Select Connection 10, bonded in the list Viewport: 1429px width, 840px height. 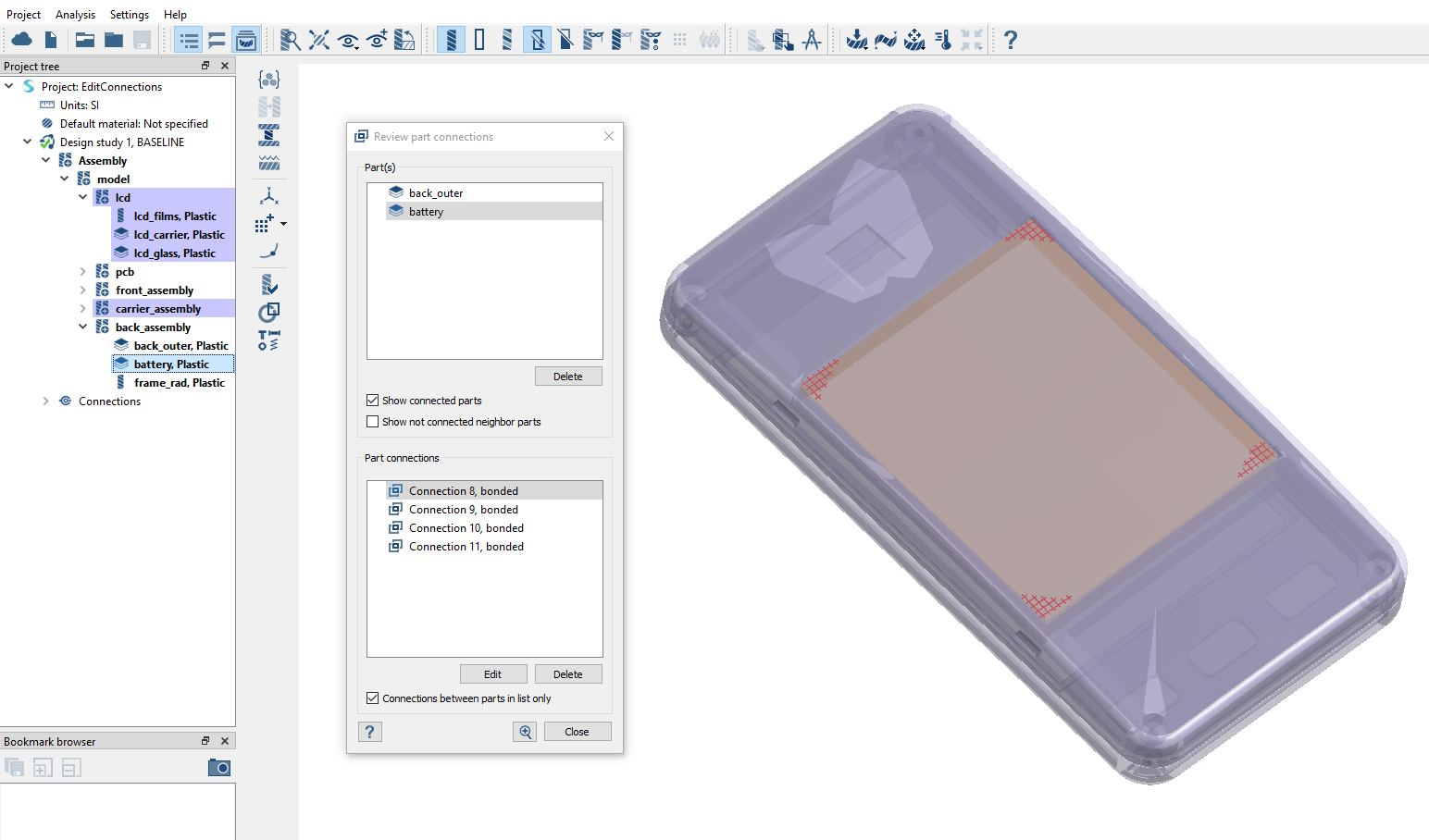coord(466,528)
